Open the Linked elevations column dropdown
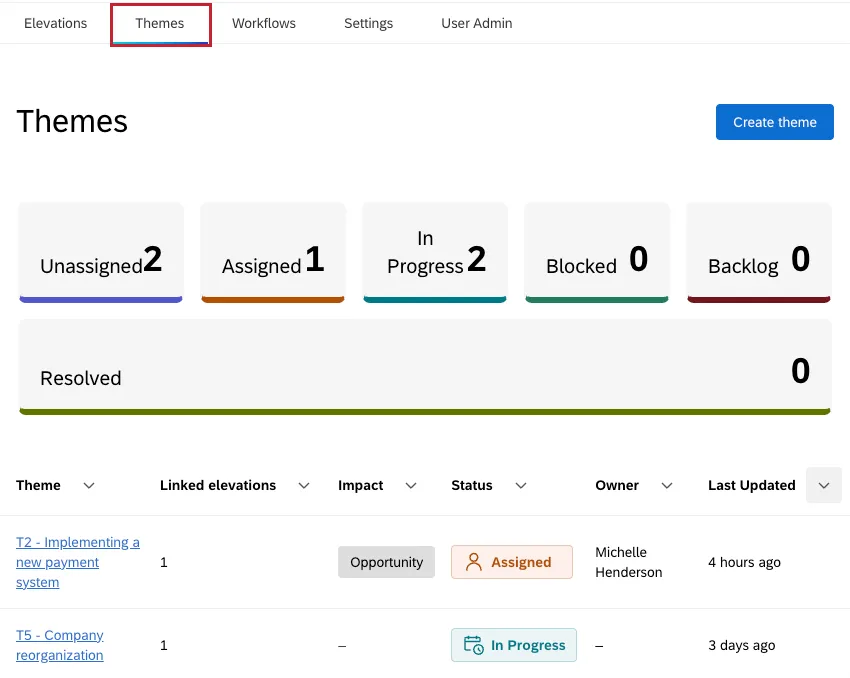This screenshot has height=678, width=850. (303, 485)
